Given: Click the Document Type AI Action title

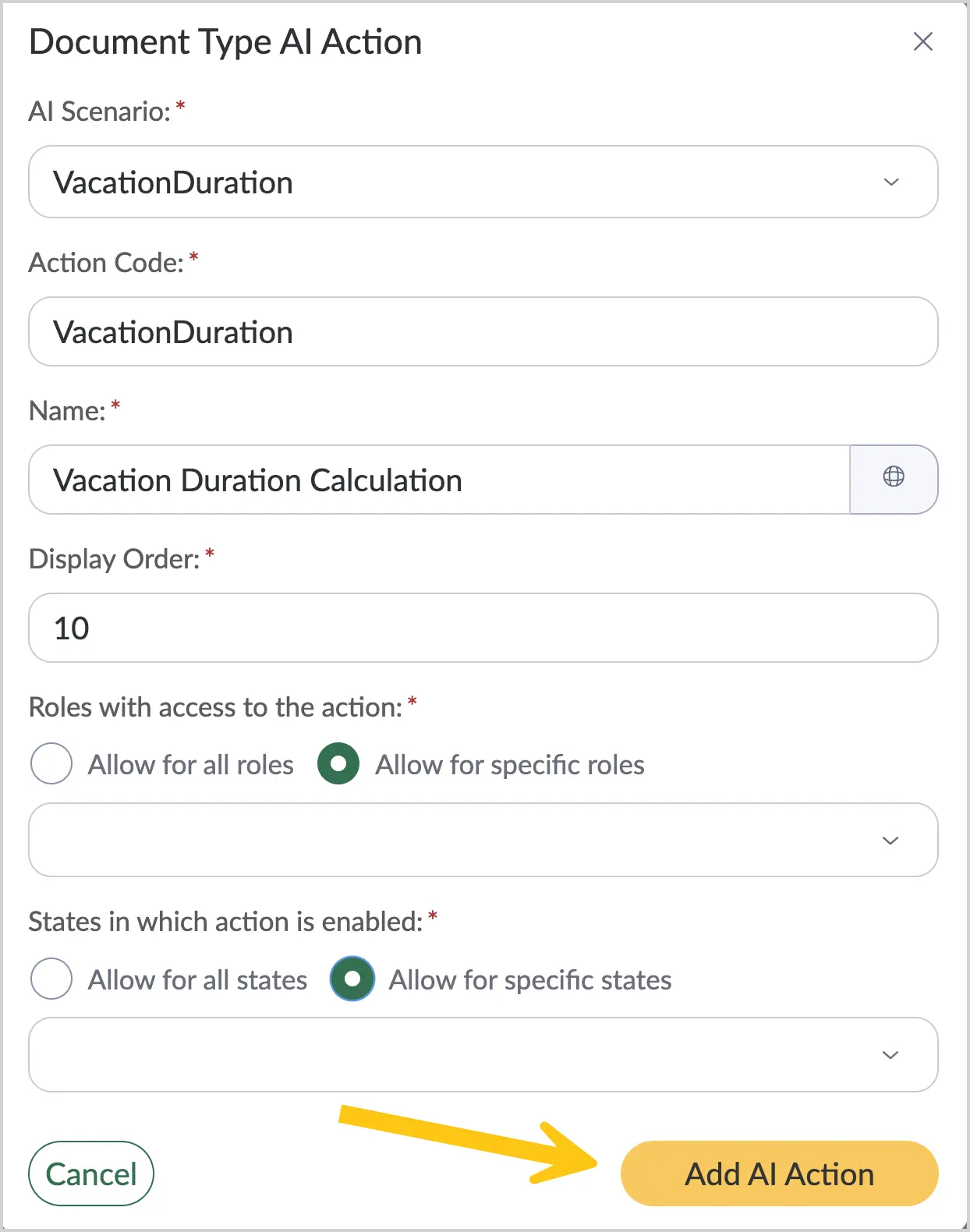Looking at the screenshot, I should [225, 42].
